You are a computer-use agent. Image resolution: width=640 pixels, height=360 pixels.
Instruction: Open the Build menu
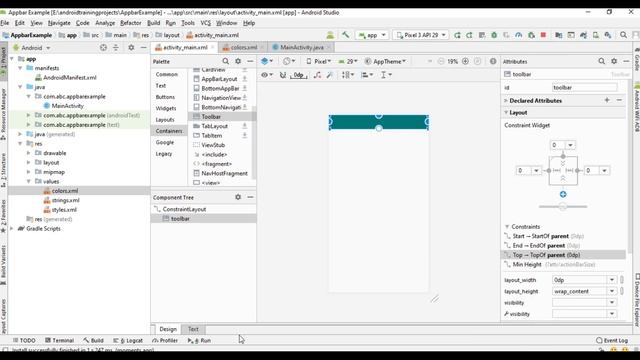click(153, 23)
